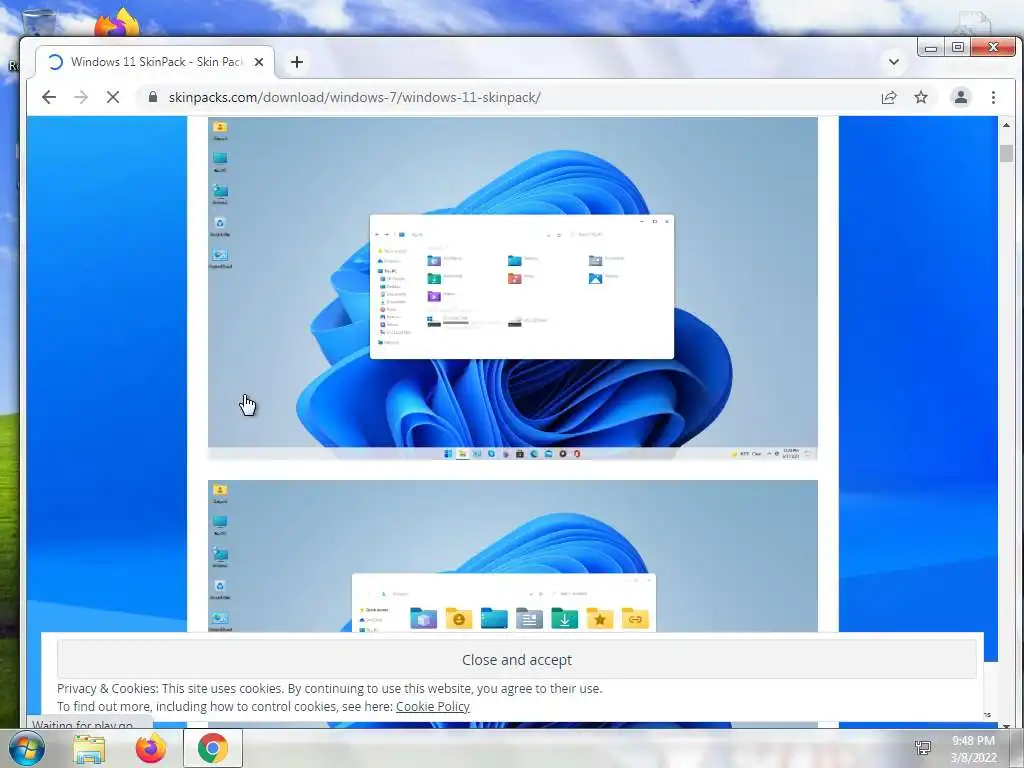The height and width of the screenshot is (768, 1024).
Task: Restore down the Chrome window
Action: coord(958,48)
